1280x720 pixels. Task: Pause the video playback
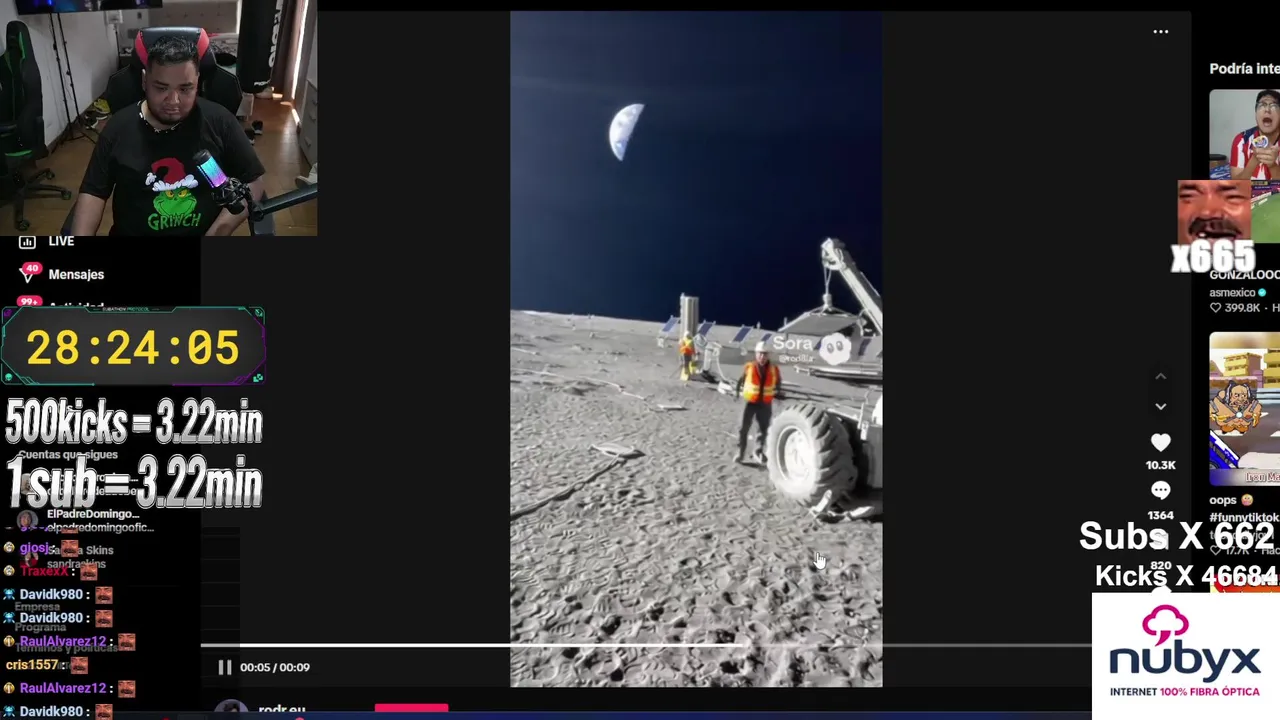pyautogui.click(x=224, y=667)
